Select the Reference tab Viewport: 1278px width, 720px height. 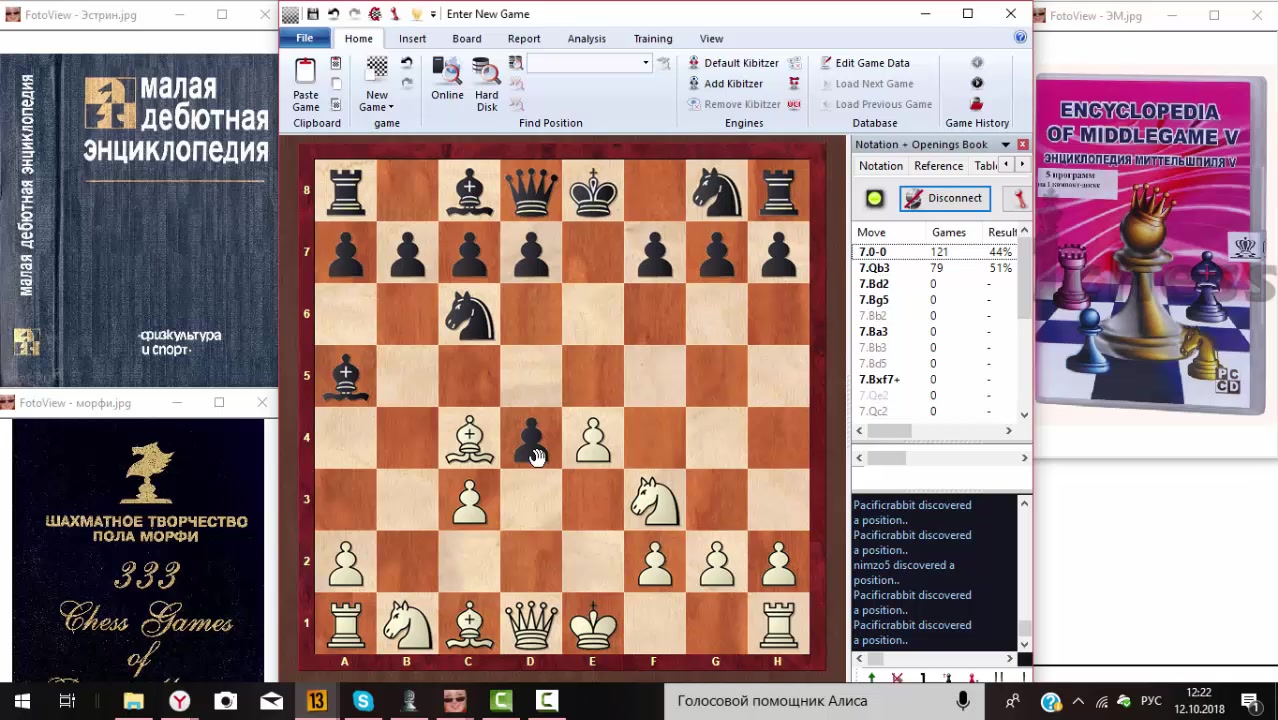point(939,166)
